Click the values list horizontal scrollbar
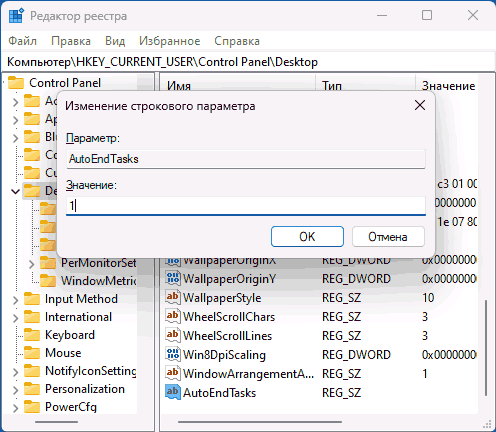This screenshot has width=496, height=432. [x=260, y=422]
